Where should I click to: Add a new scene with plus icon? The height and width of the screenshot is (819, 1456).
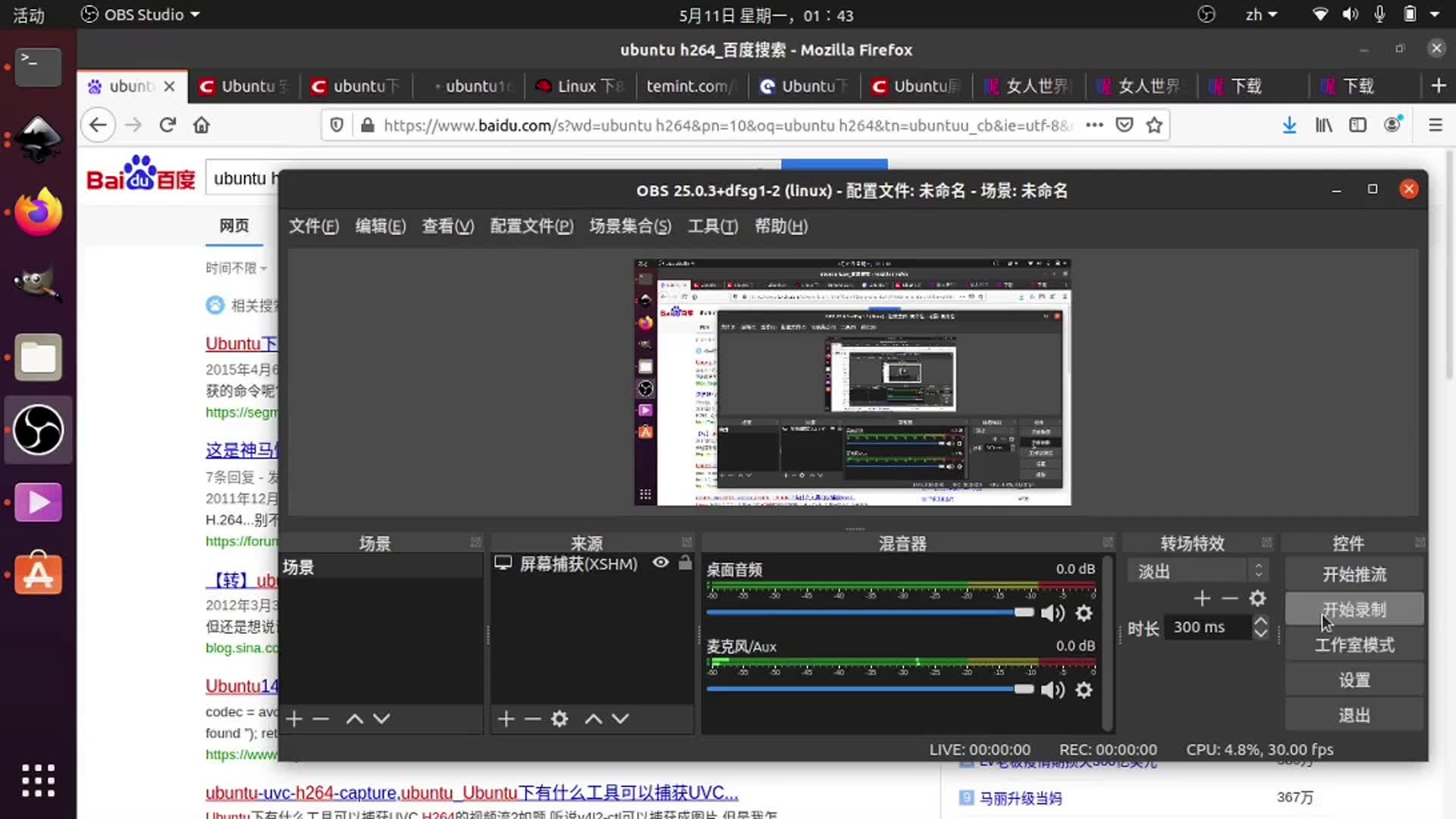tap(295, 718)
